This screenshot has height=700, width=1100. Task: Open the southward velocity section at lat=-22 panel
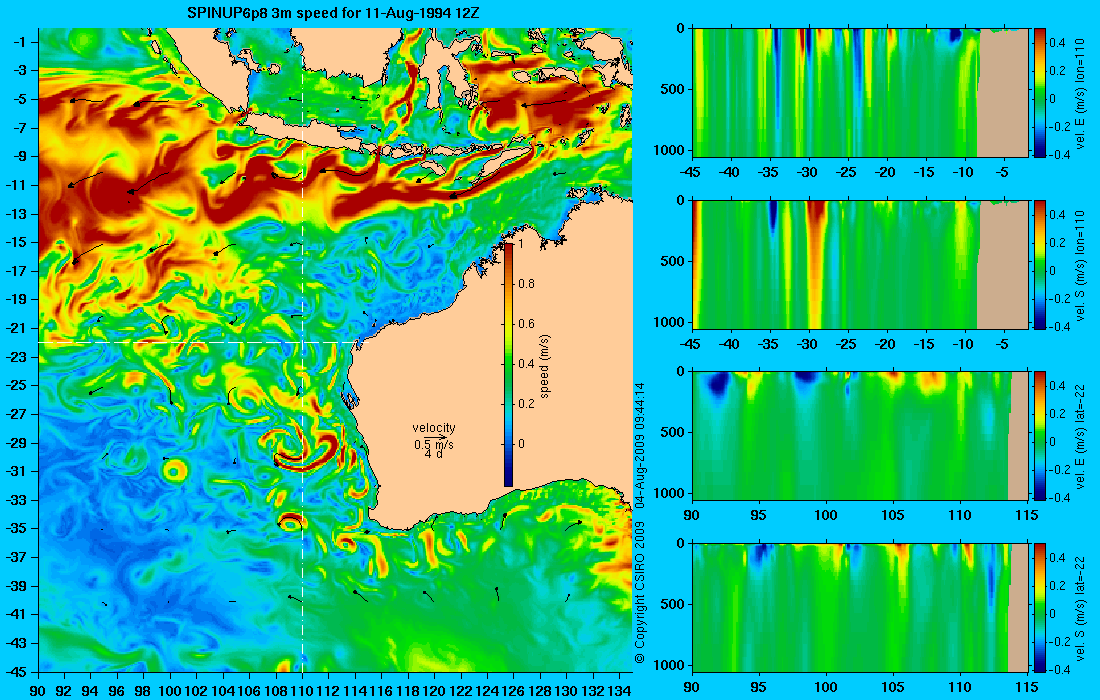(x=861, y=607)
